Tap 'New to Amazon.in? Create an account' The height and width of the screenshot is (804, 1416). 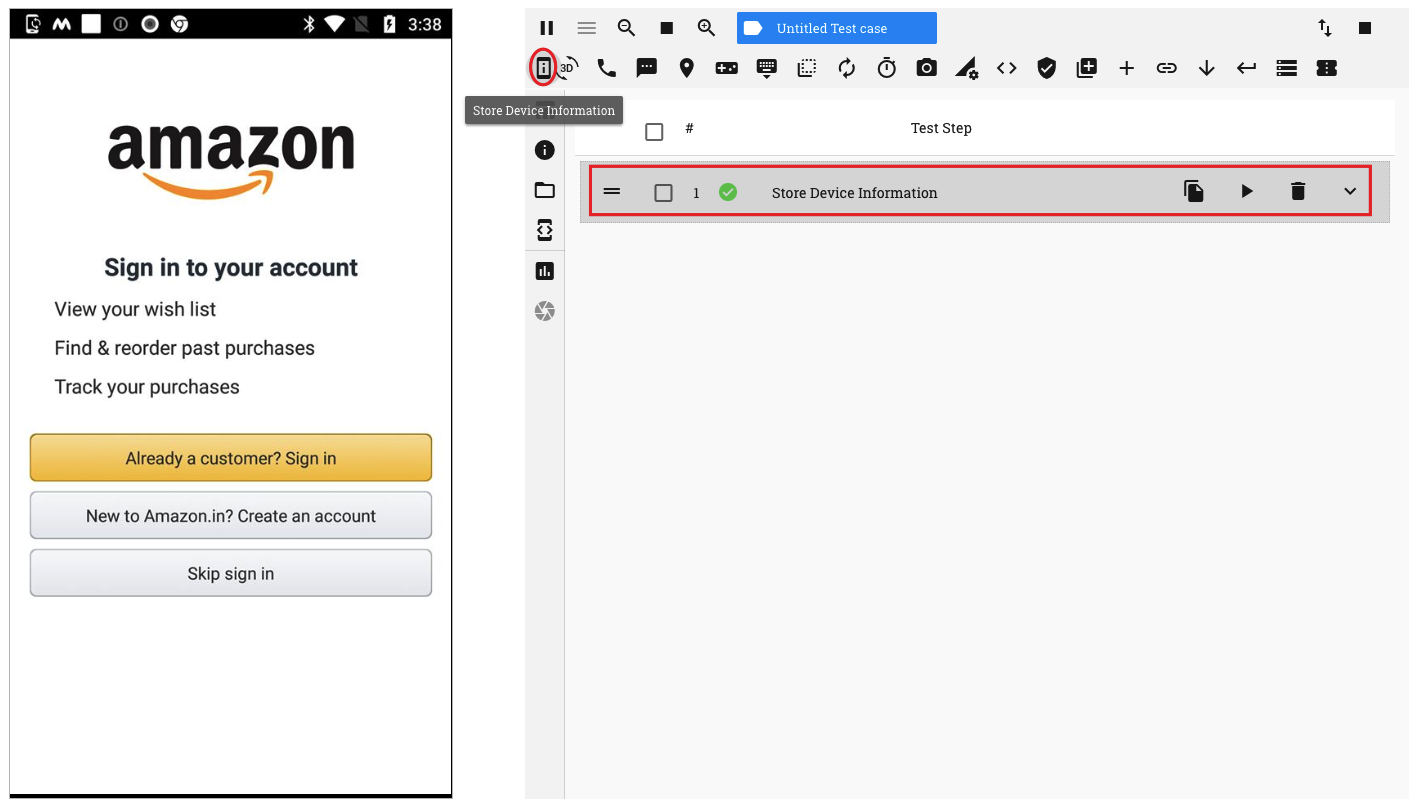point(231,516)
